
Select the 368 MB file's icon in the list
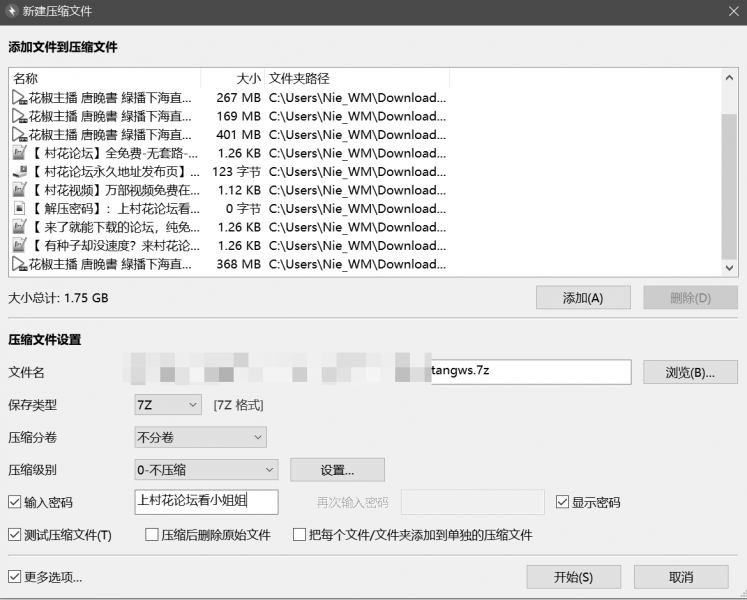click(19, 264)
